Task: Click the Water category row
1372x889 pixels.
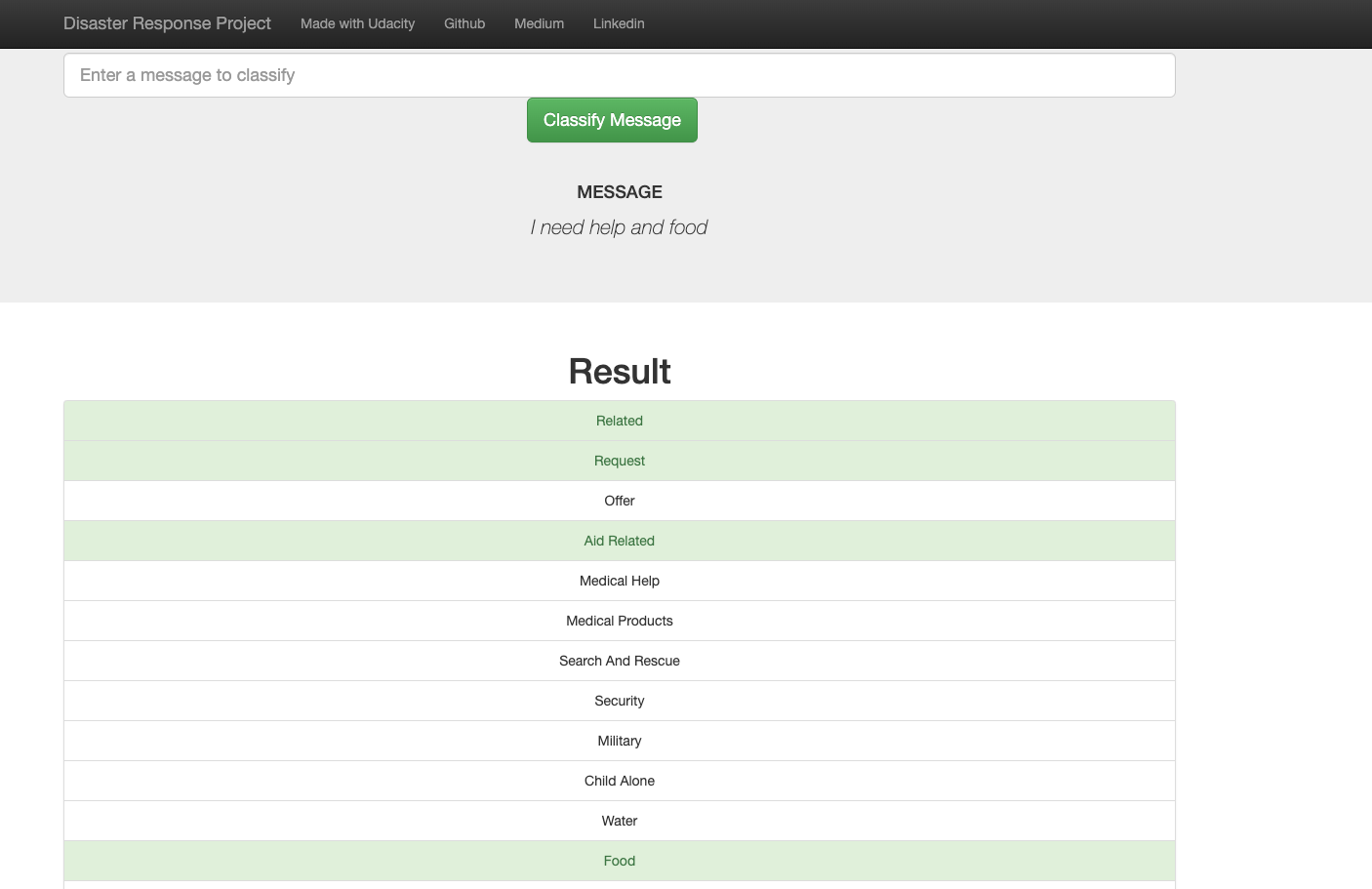Action: [619, 820]
